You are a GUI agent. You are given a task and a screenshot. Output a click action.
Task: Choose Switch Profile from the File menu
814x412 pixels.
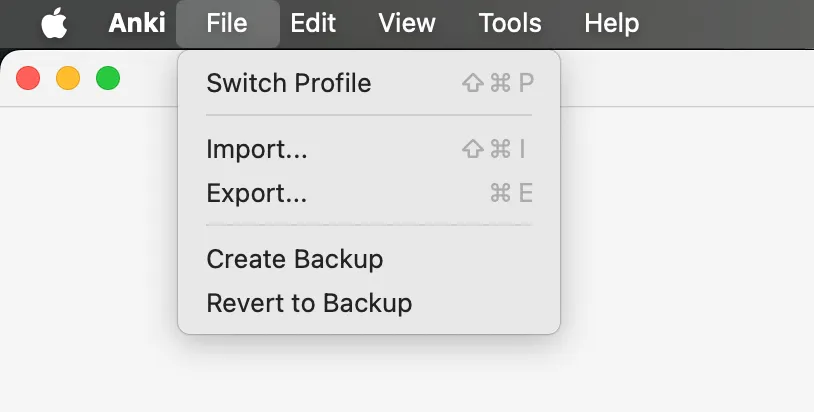pos(288,83)
